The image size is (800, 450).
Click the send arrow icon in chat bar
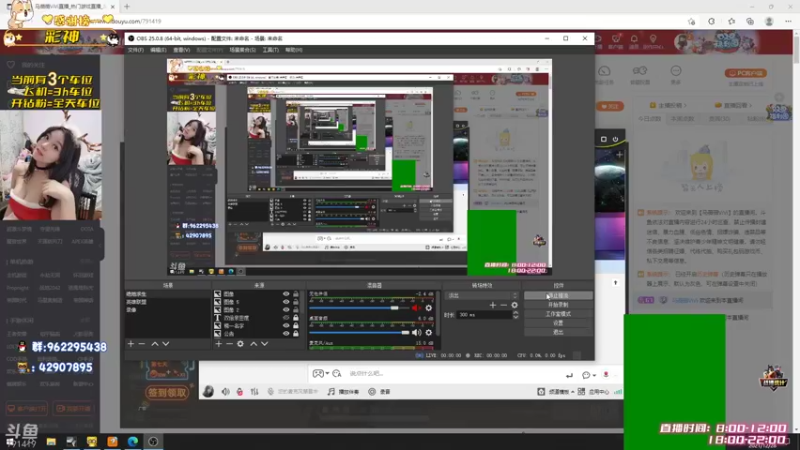pos(569,375)
